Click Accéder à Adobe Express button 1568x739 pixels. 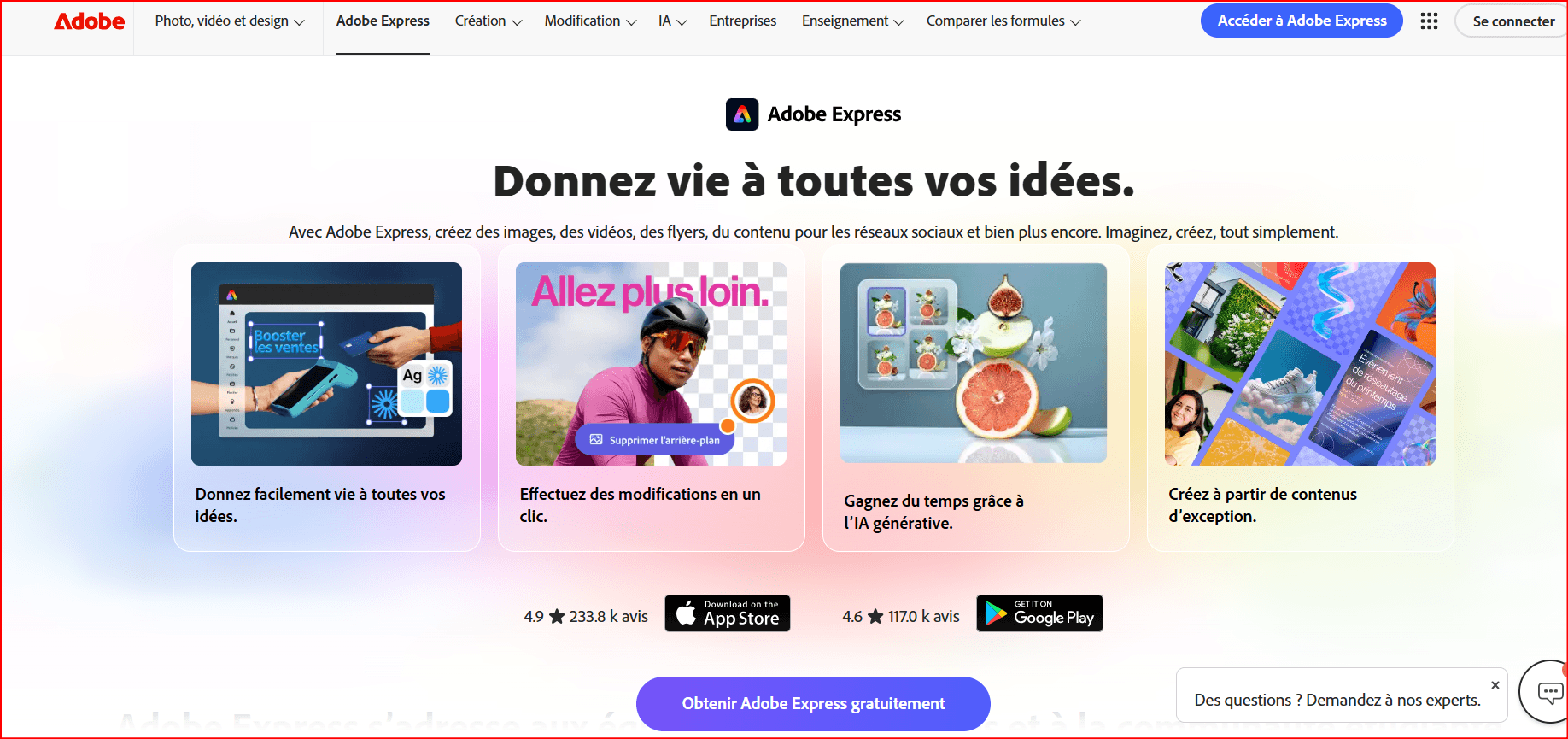coord(1302,21)
